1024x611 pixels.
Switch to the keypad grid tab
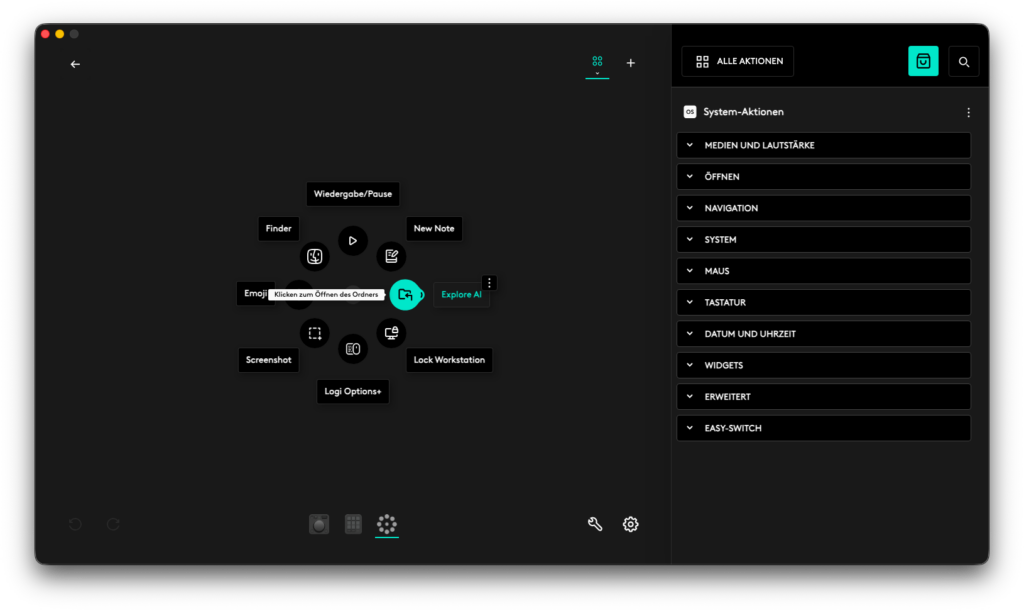pyautogui.click(x=353, y=524)
